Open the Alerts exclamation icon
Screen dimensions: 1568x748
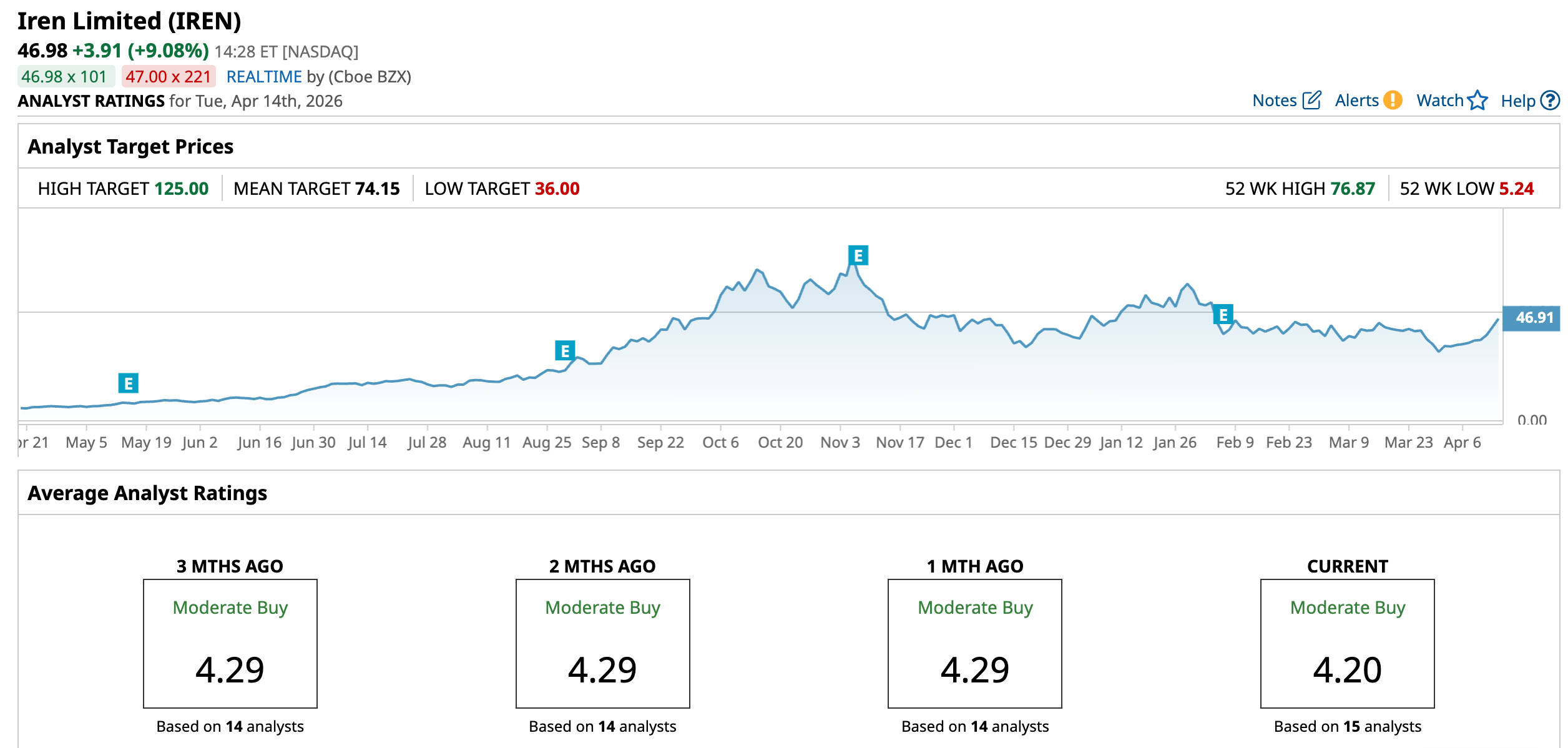click(x=1393, y=101)
